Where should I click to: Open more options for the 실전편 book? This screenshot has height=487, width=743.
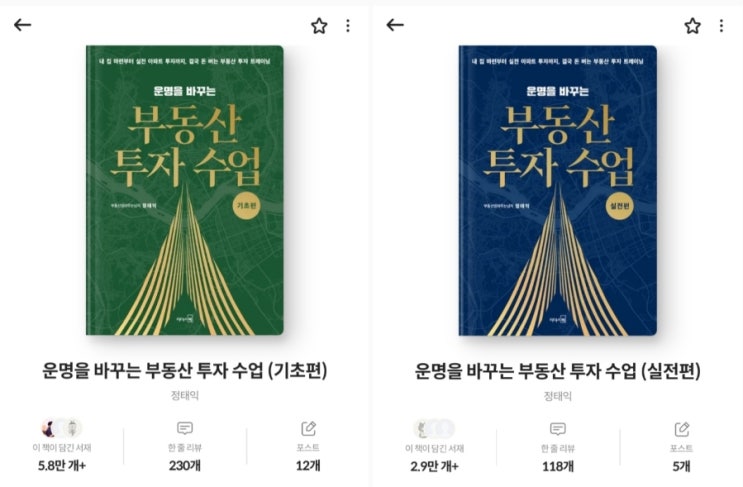click(721, 26)
